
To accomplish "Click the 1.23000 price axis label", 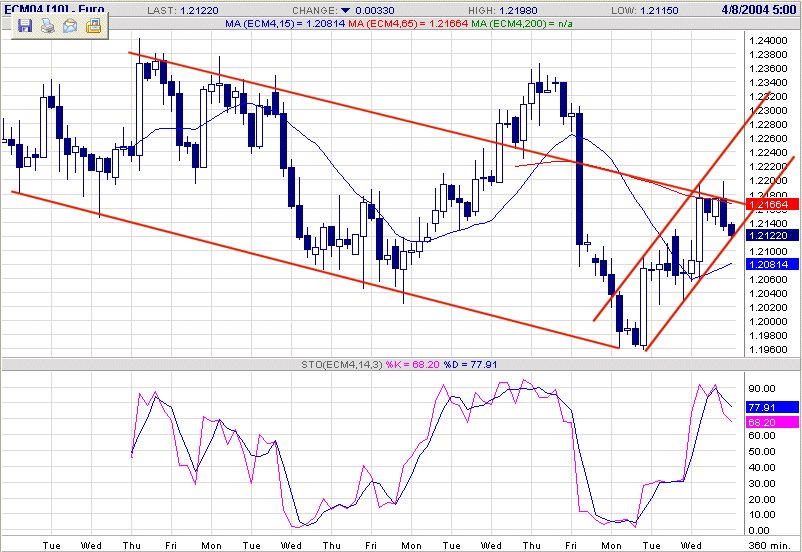I will (x=768, y=111).
